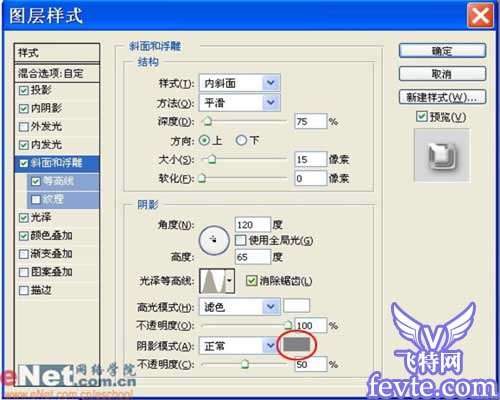Click the 新建样式 button

point(442,97)
